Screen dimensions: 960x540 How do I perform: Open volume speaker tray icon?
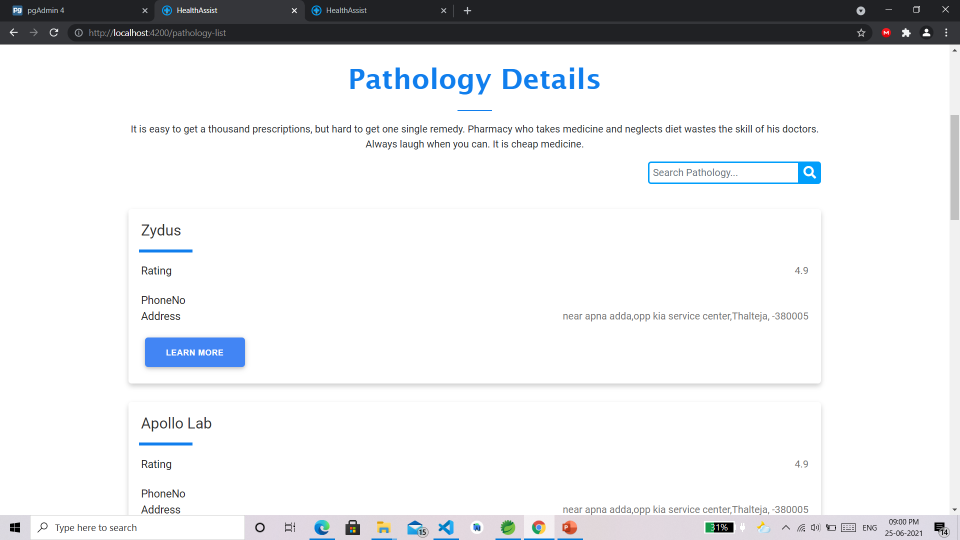(x=816, y=527)
